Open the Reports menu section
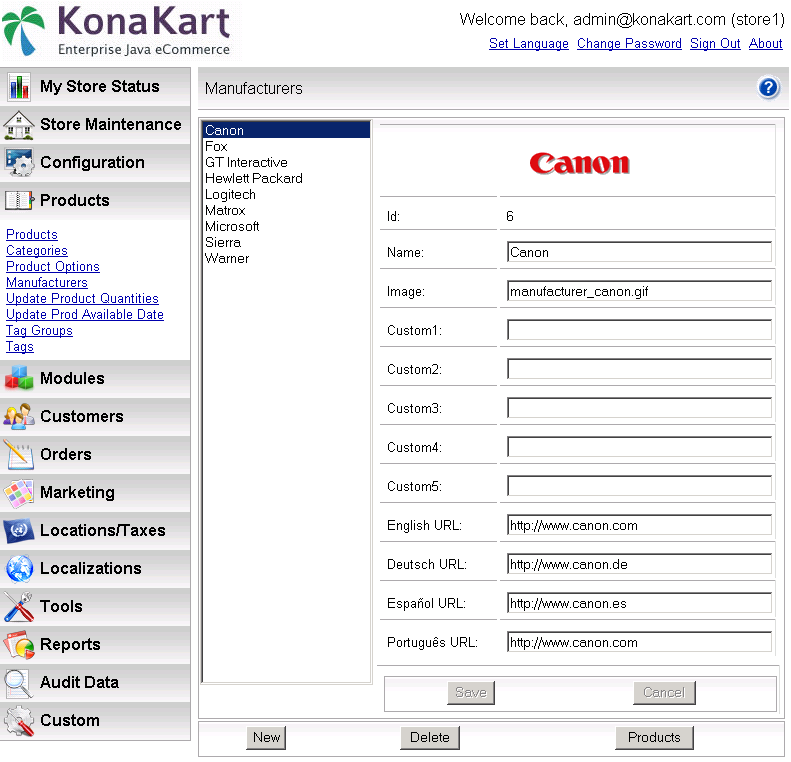Image resolution: width=791 pixels, height=762 pixels. (x=95, y=644)
